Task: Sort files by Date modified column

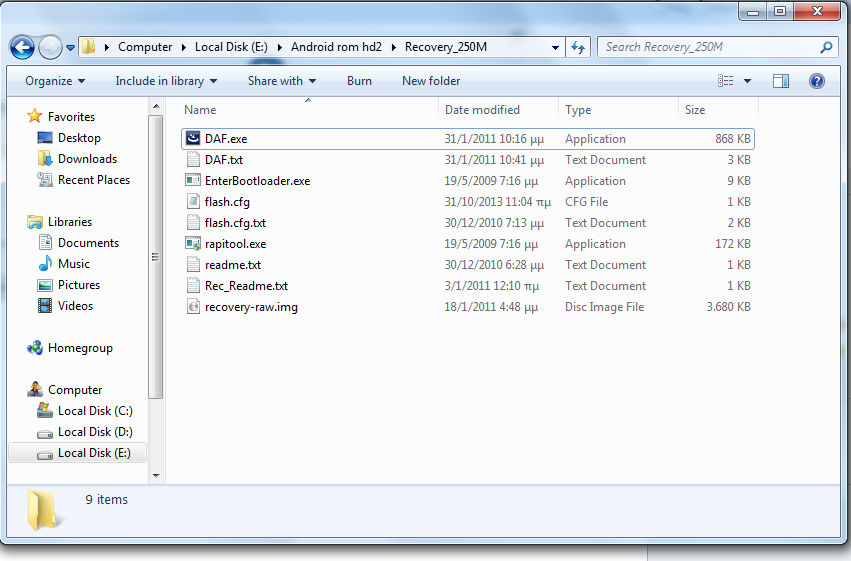Action: pos(482,110)
